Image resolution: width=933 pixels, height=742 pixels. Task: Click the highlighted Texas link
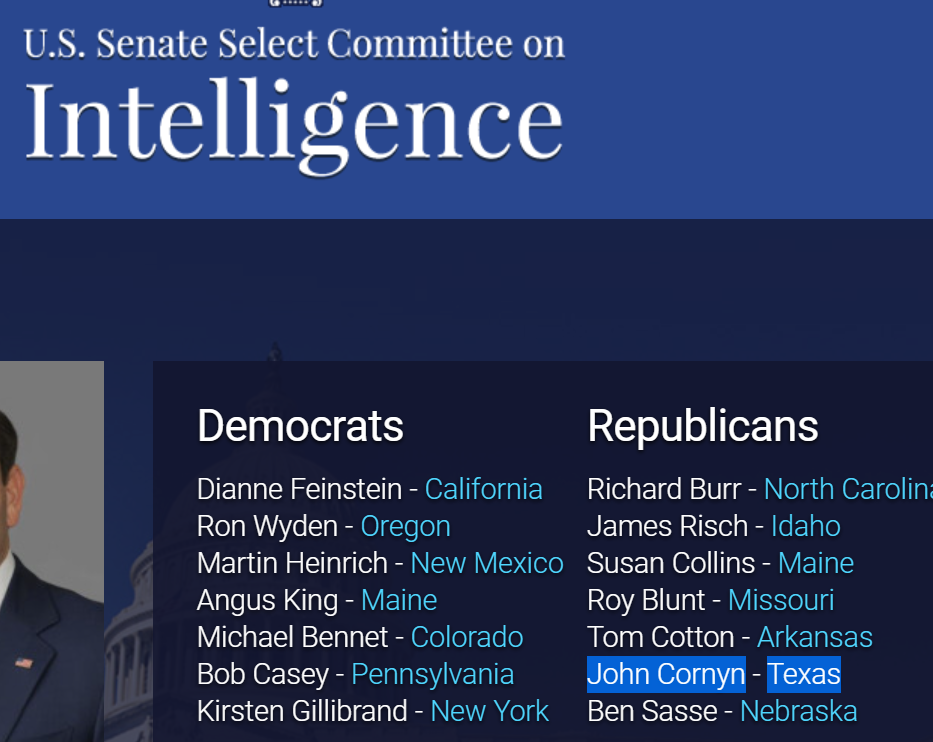coord(804,674)
